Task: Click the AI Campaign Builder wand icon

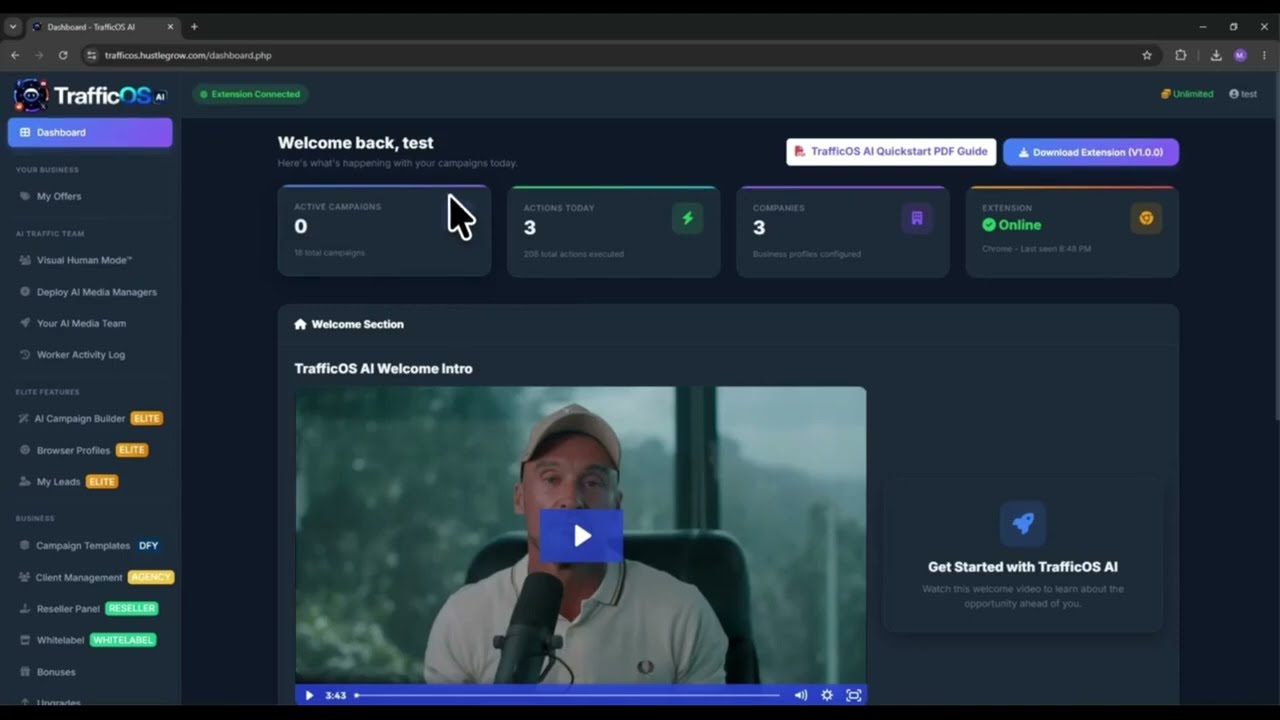Action: pyautogui.click(x=25, y=418)
